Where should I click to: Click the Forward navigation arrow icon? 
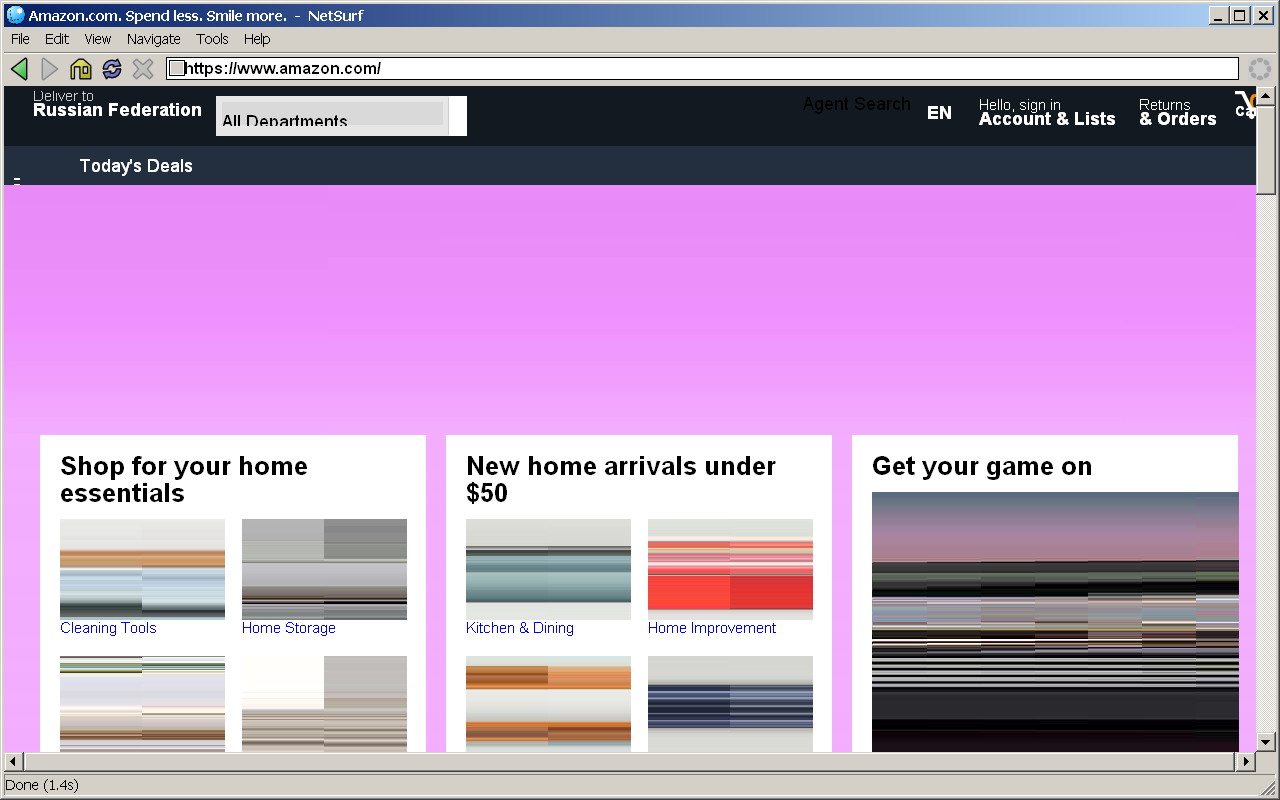pyautogui.click(x=49, y=69)
